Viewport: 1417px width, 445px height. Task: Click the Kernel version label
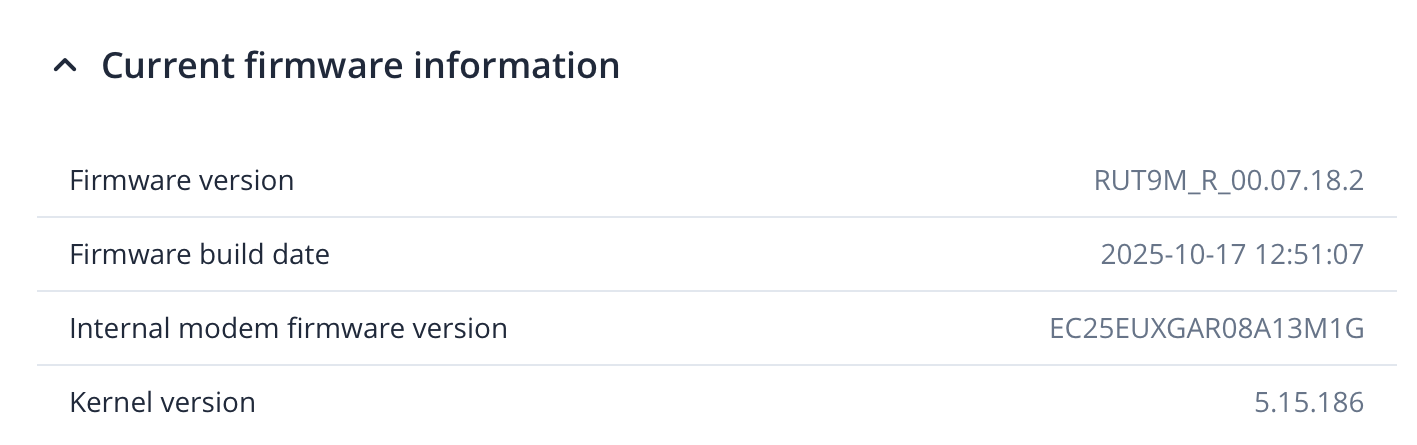[x=162, y=402]
